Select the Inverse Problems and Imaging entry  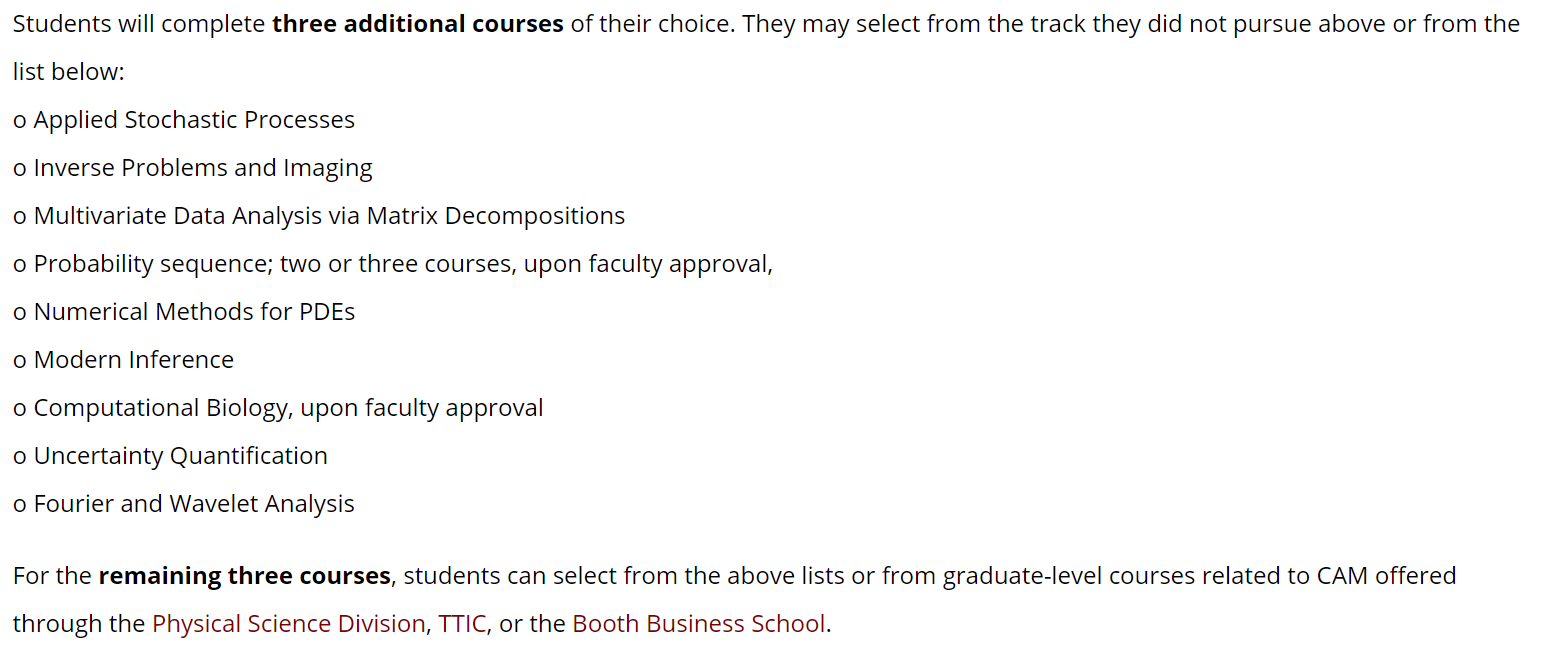pyautogui.click(x=193, y=168)
